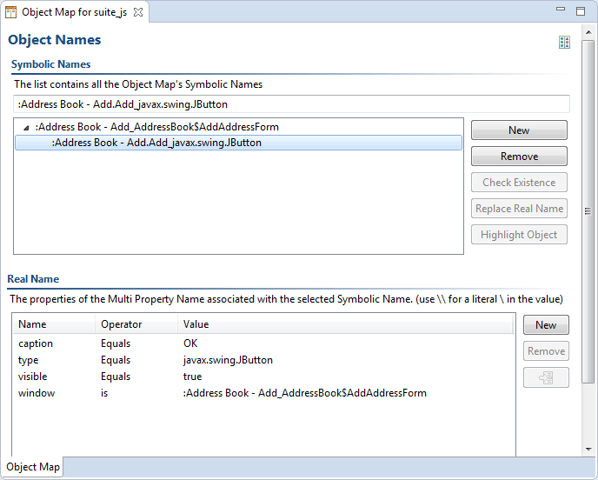The width and height of the screenshot is (598, 480).
Task: Maximize the editor view pane
Action: (x=580, y=11)
